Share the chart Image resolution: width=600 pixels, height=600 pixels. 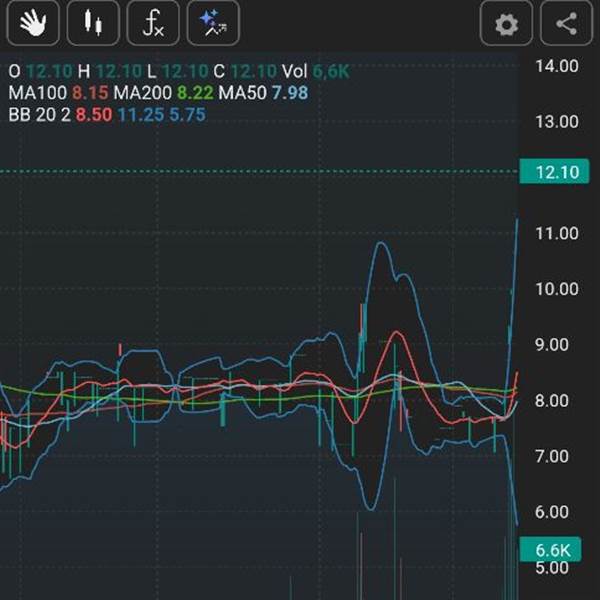coord(566,23)
